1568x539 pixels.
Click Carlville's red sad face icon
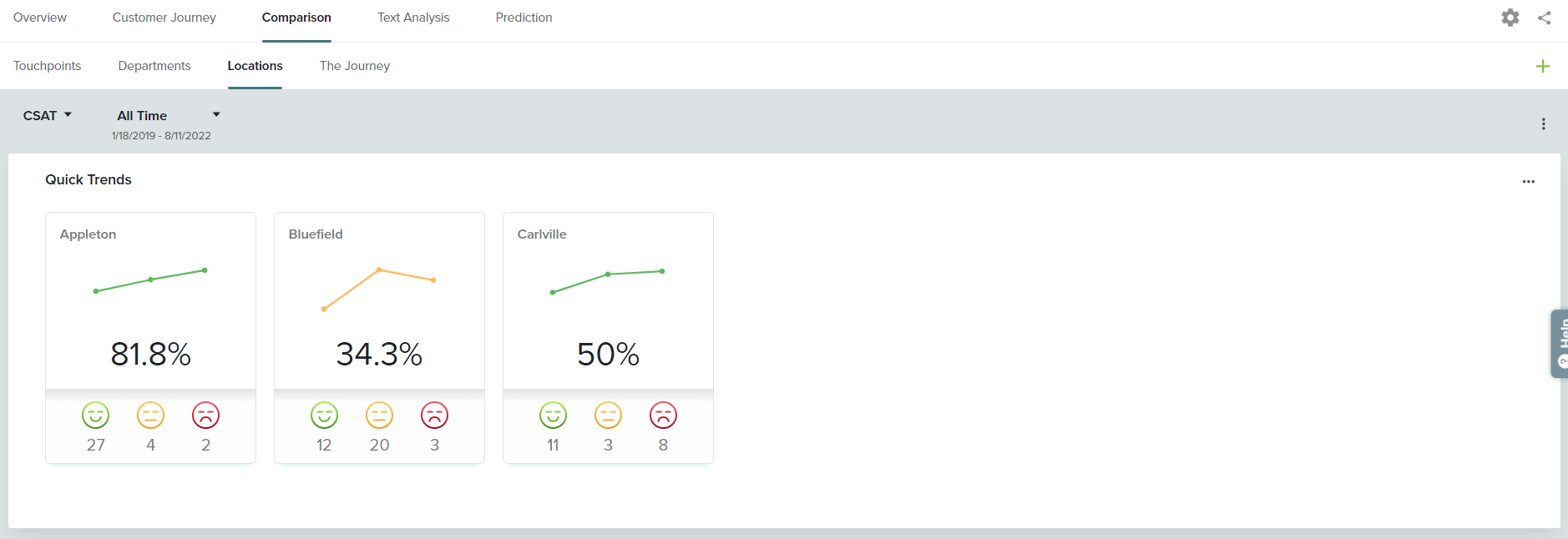[663, 415]
